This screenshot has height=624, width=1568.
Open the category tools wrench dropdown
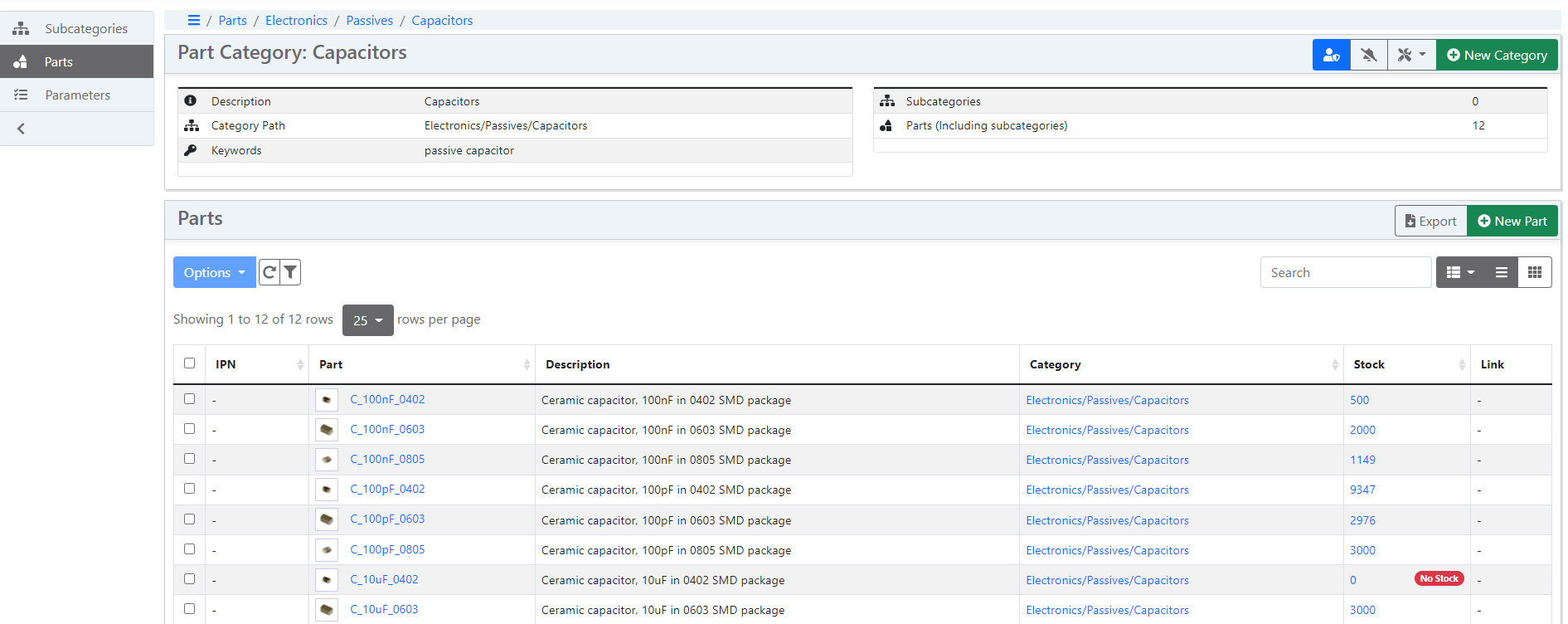pyautogui.click(x=1410, y=56)
